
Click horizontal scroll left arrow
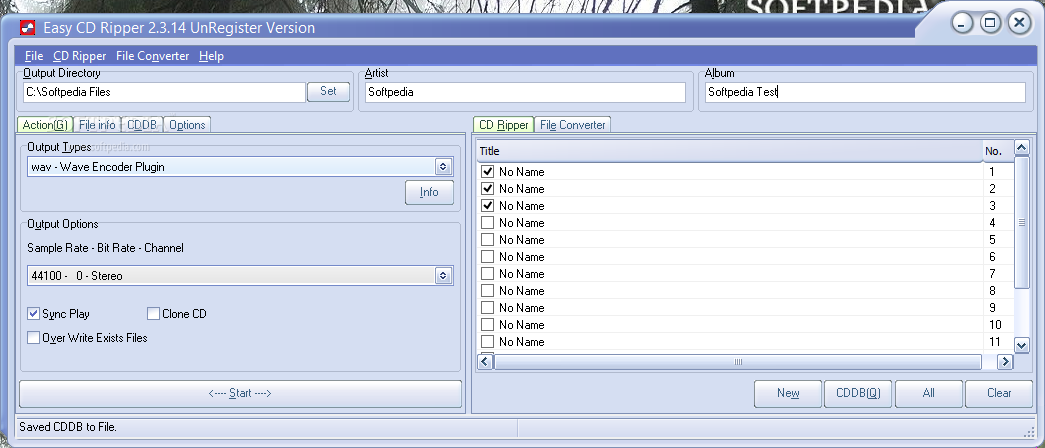click(485, 361)
